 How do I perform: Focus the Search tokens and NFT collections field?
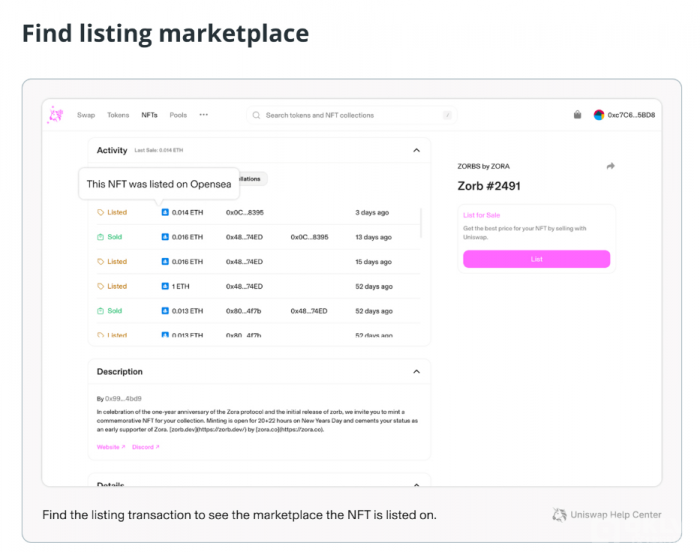(351, 115)
